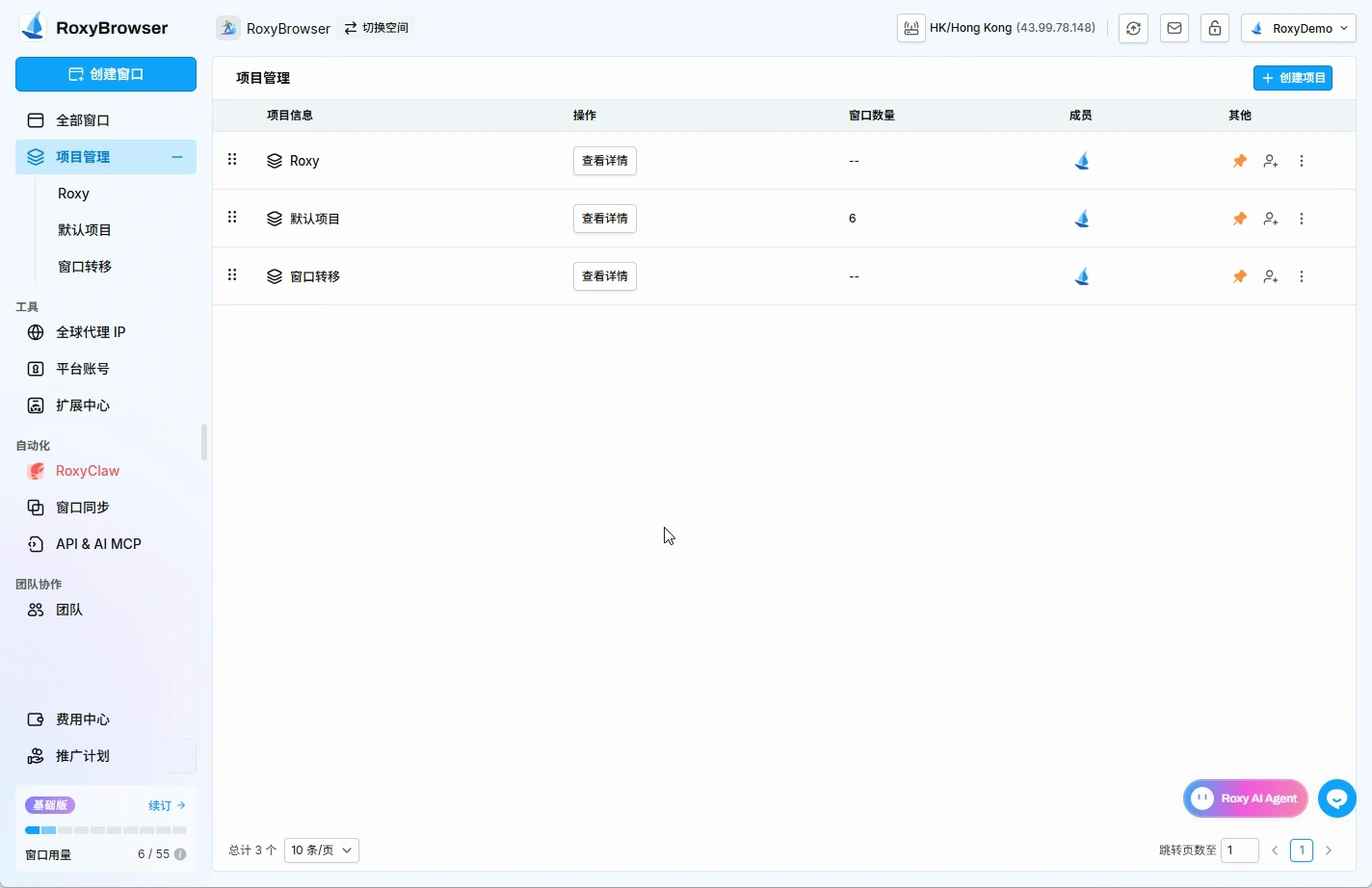This screenshot has width=1372, height=888.
Task: Select Roxy project in sidebar tree
Action: click(x=73, y=194)
